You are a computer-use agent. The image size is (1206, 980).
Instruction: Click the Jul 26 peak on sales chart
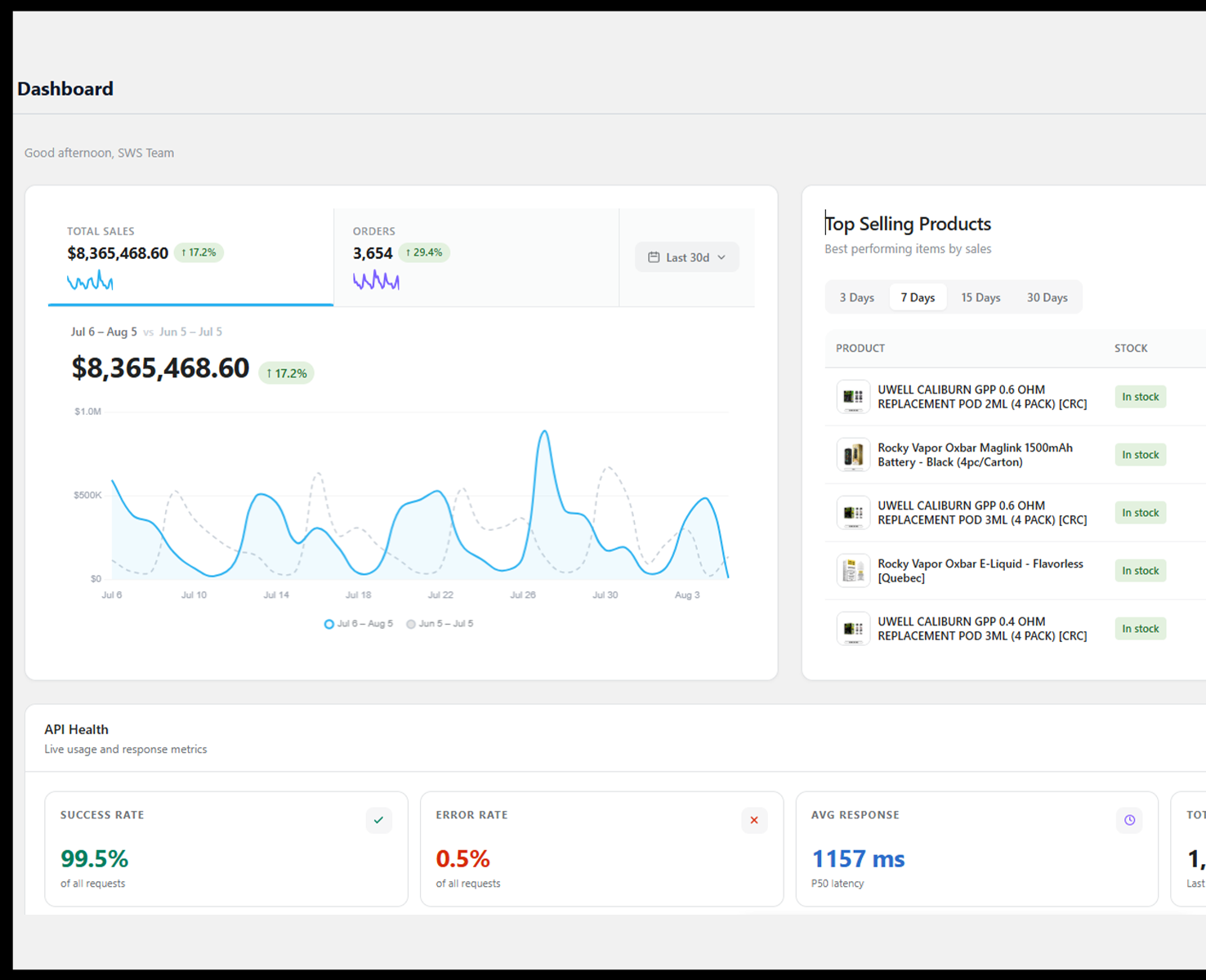[544, 432]
